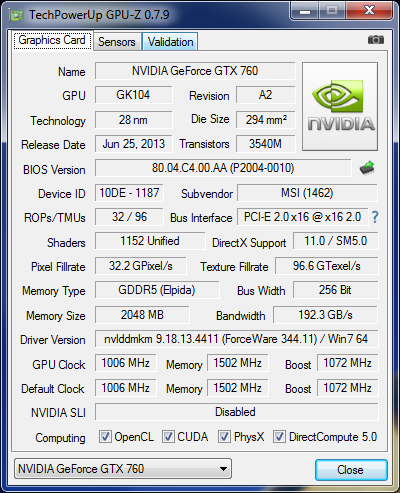Click the Die Size field 294 mm²
This screenshot has width=400, height=493.
[266, 120]
